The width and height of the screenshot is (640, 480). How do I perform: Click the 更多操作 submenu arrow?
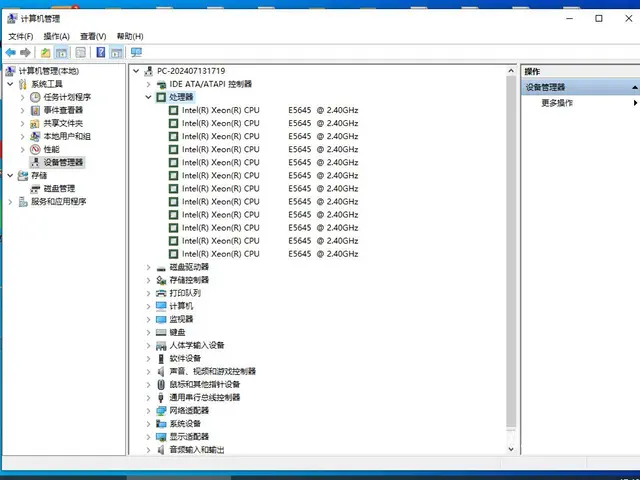tap(635, 103)
